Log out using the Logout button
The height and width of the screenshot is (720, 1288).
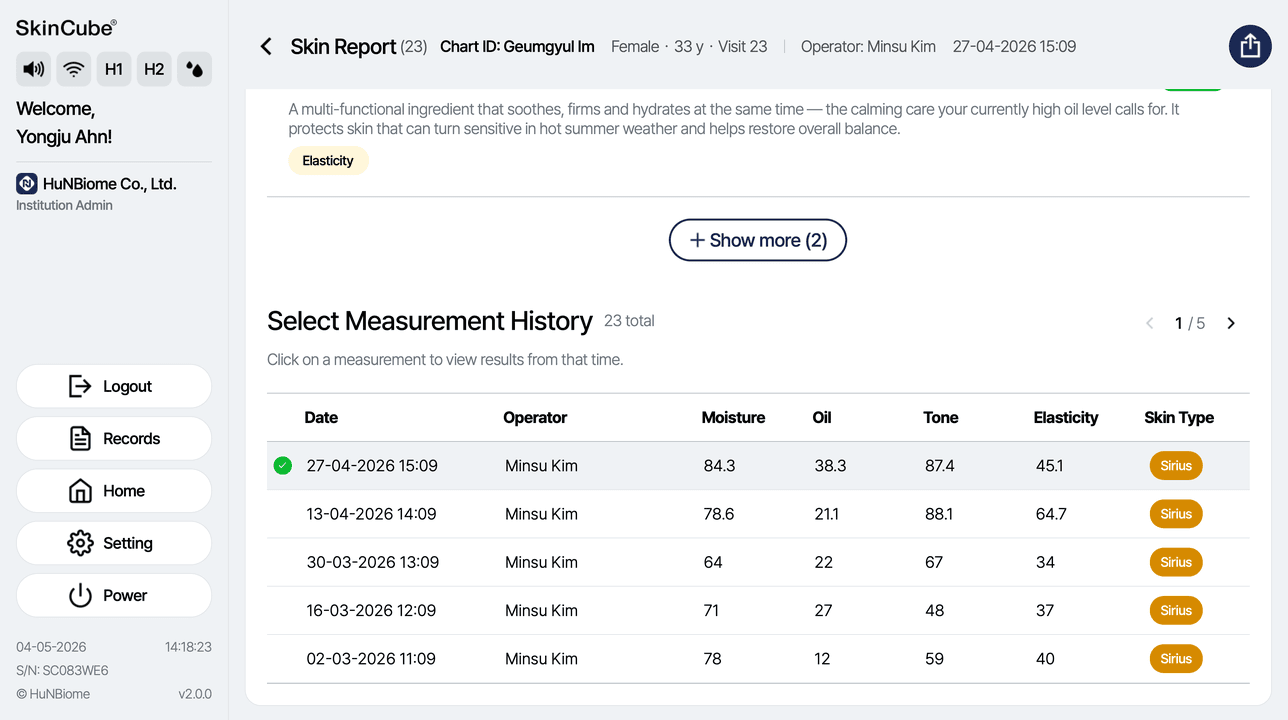tap(114, 386)
